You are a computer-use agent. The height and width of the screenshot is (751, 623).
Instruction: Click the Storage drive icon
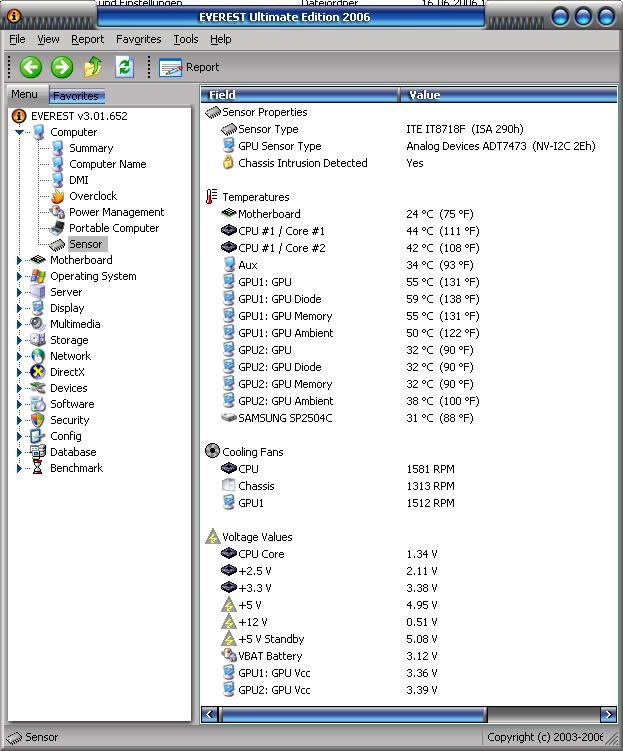pyautogui.click(x=38, y=340)
